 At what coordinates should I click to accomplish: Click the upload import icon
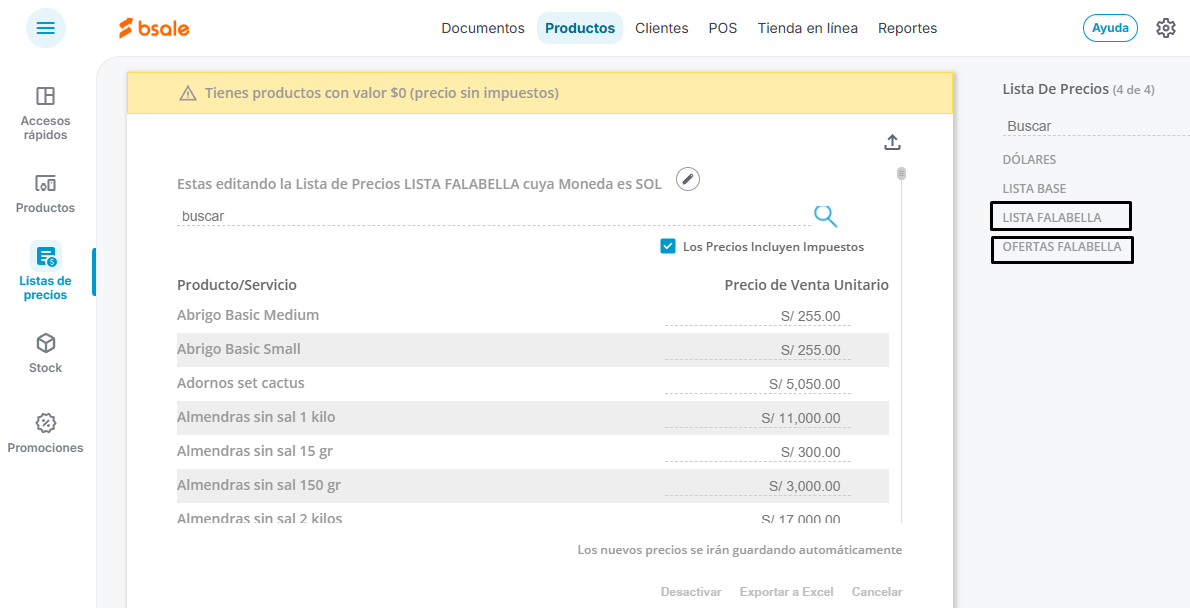tap(892, 142)
